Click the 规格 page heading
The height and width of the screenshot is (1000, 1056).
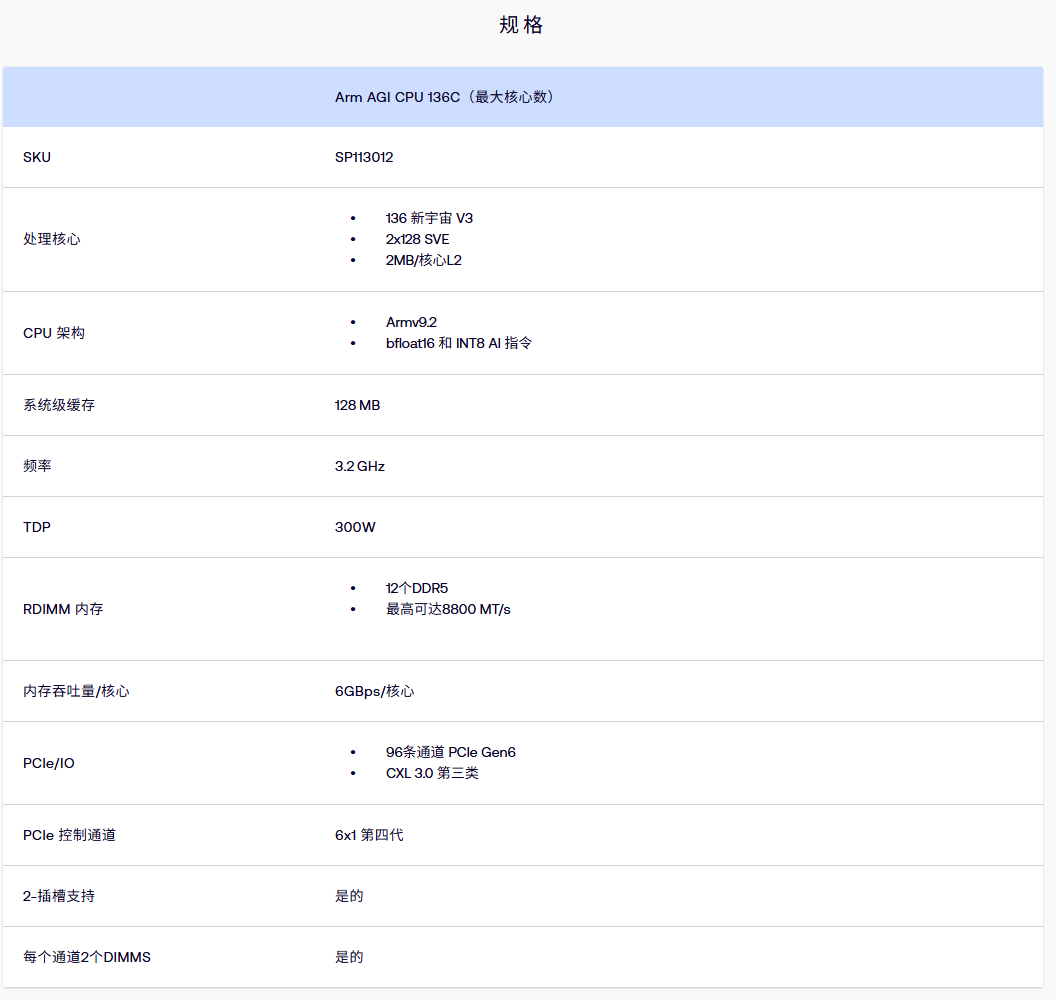[x=521, y=26]
